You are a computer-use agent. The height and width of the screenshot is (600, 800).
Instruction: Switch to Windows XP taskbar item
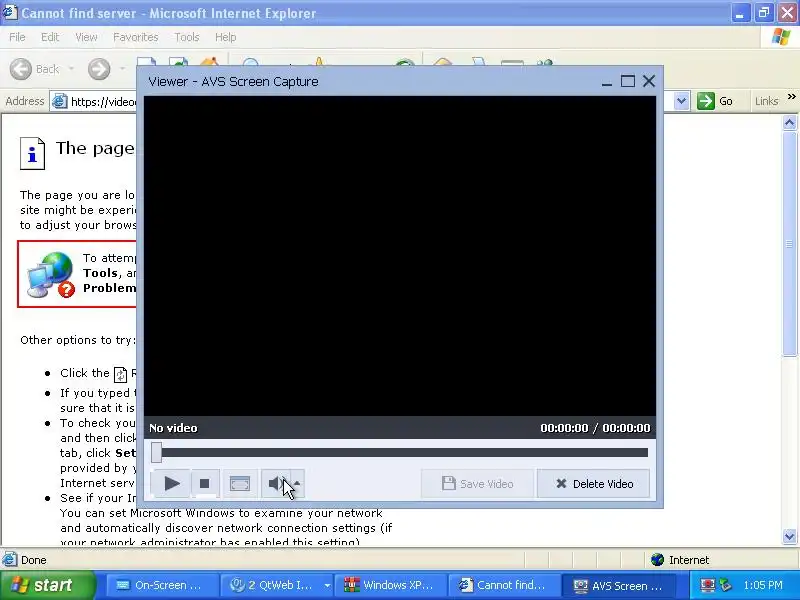[x=390, y=585]
